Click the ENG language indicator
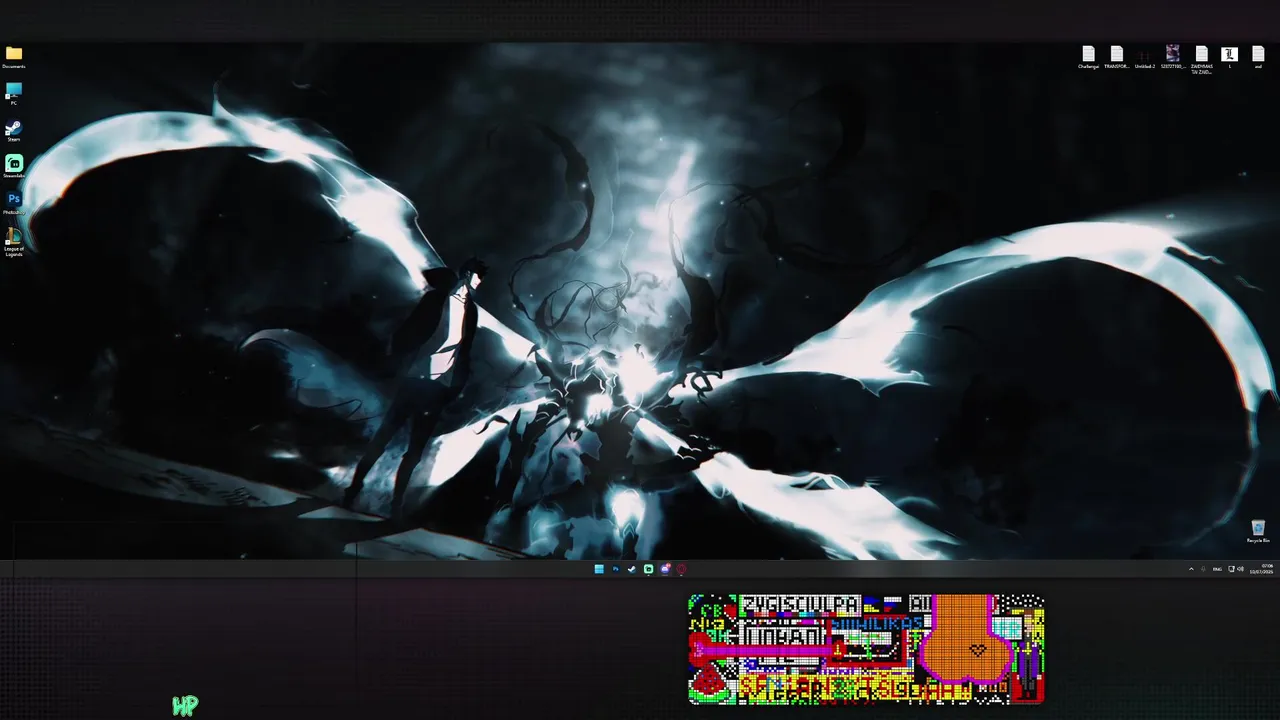The height and width of the screenshot is (720, 1280). click(1217, 569)
